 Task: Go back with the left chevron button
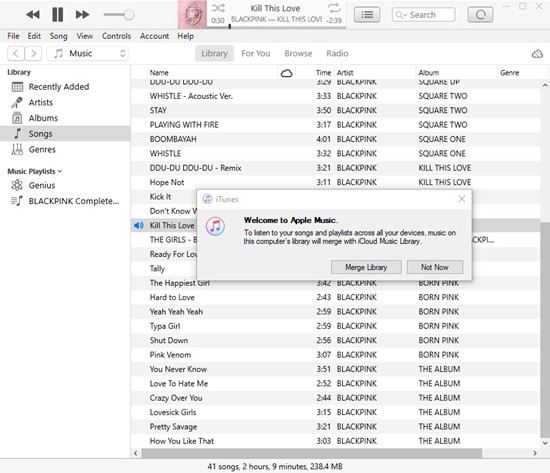[16, 54]
